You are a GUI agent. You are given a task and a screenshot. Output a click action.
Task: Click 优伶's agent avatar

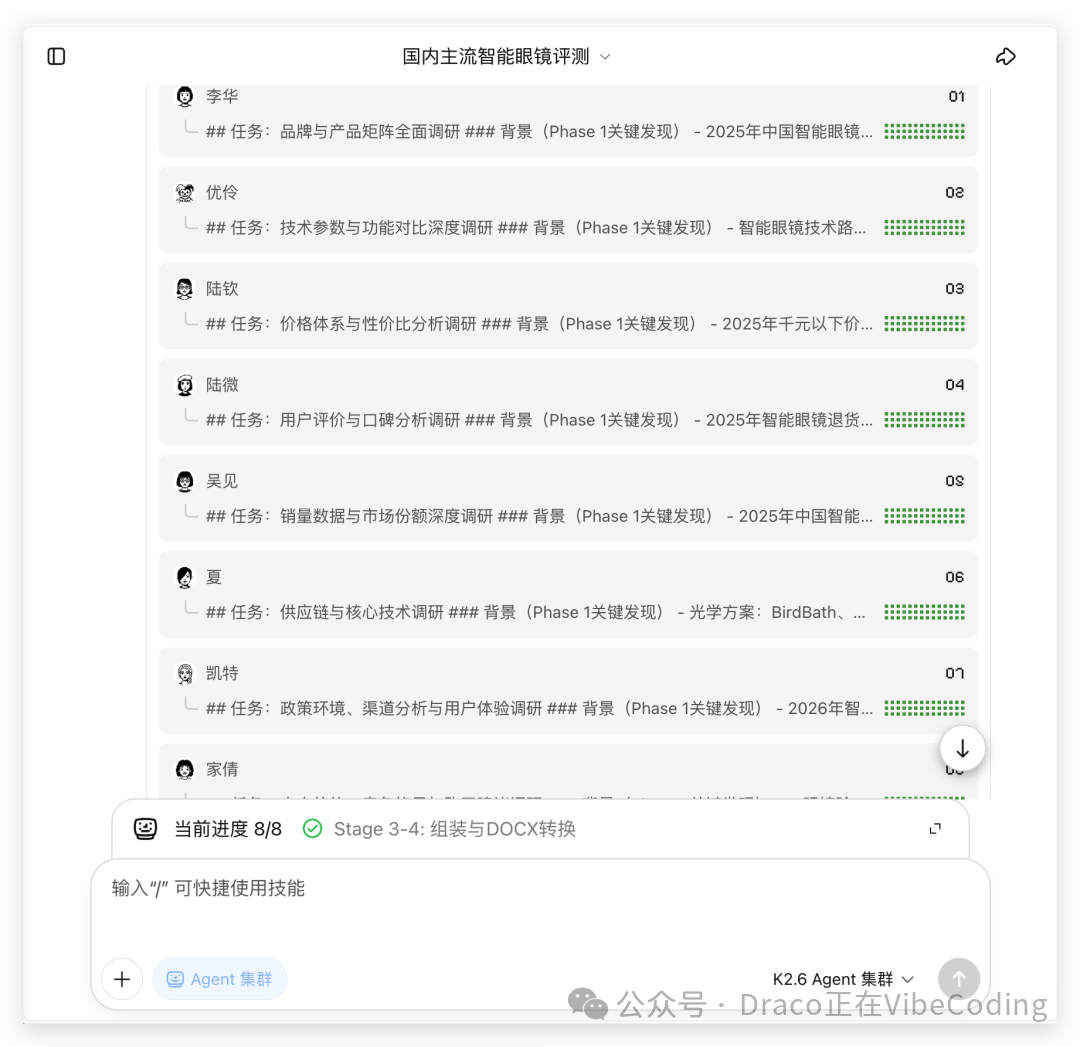[185, 193]
